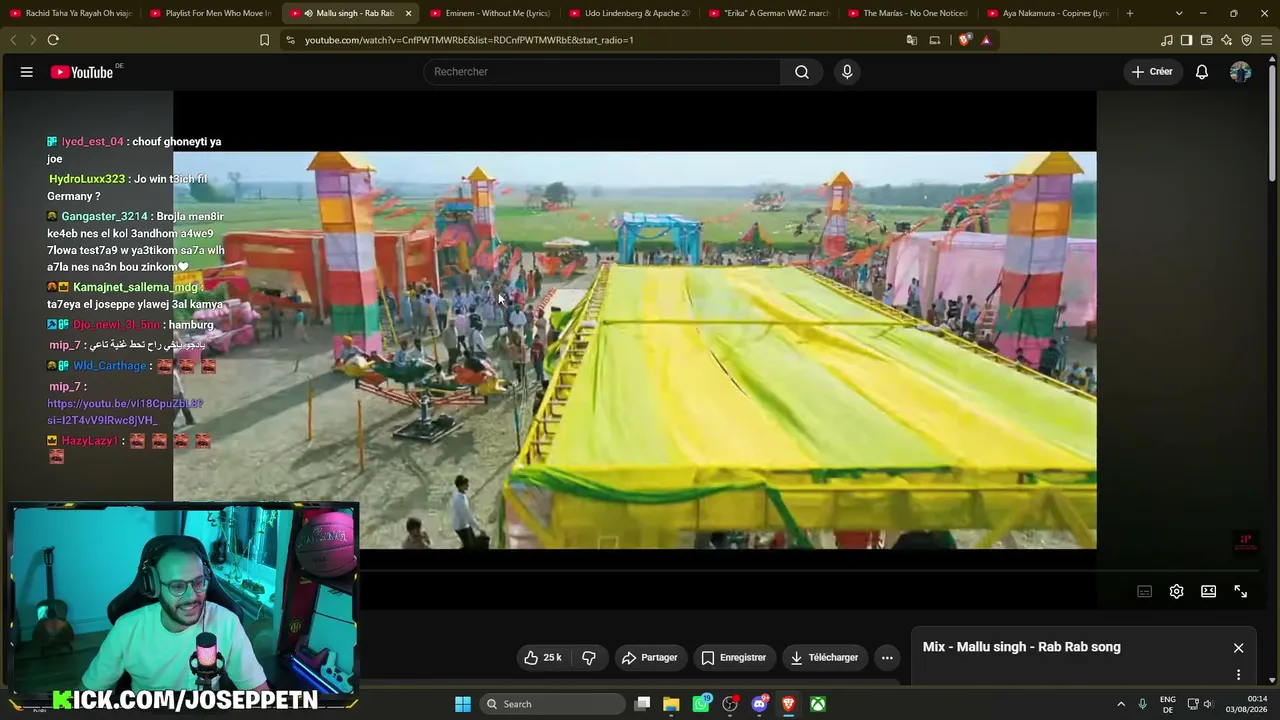Switch to the Rachid Taha Ya Rayah tab

tap(72, 13)
